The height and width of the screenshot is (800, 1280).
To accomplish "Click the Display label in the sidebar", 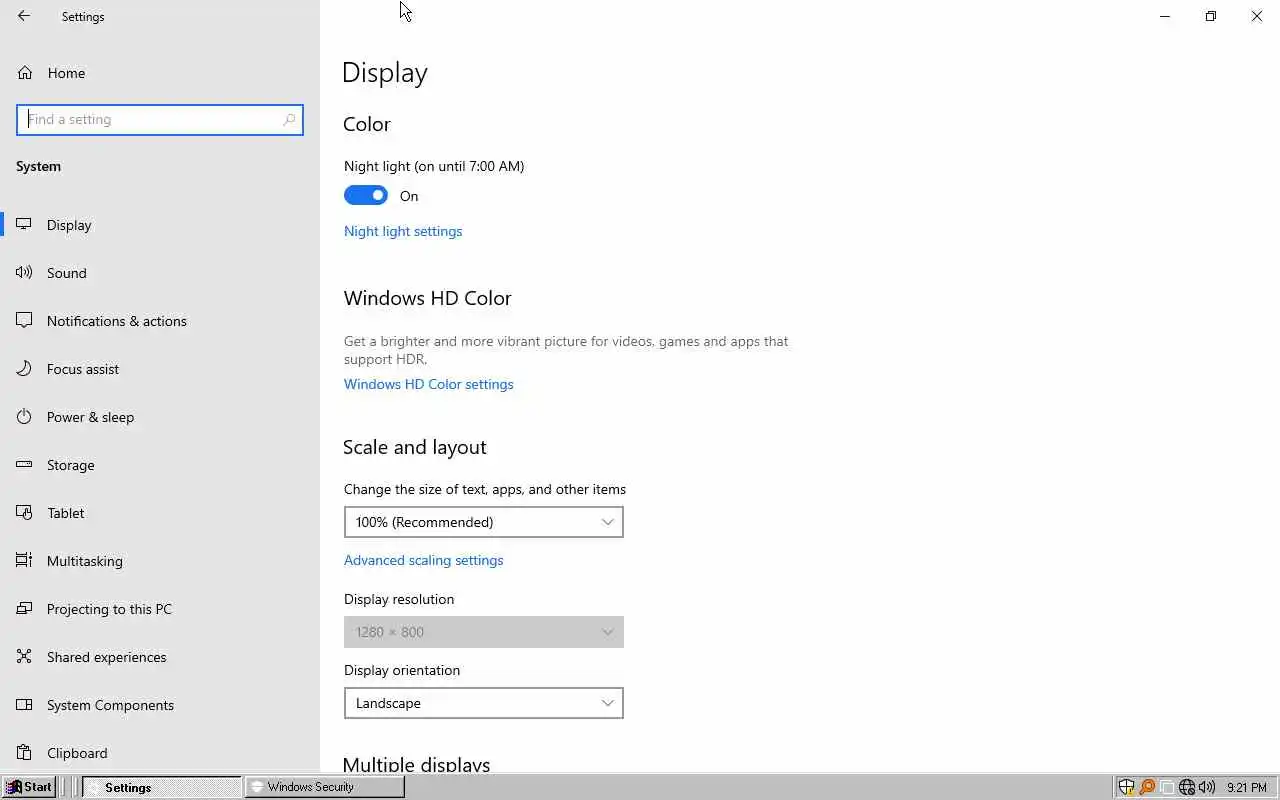I will (69, 225).
